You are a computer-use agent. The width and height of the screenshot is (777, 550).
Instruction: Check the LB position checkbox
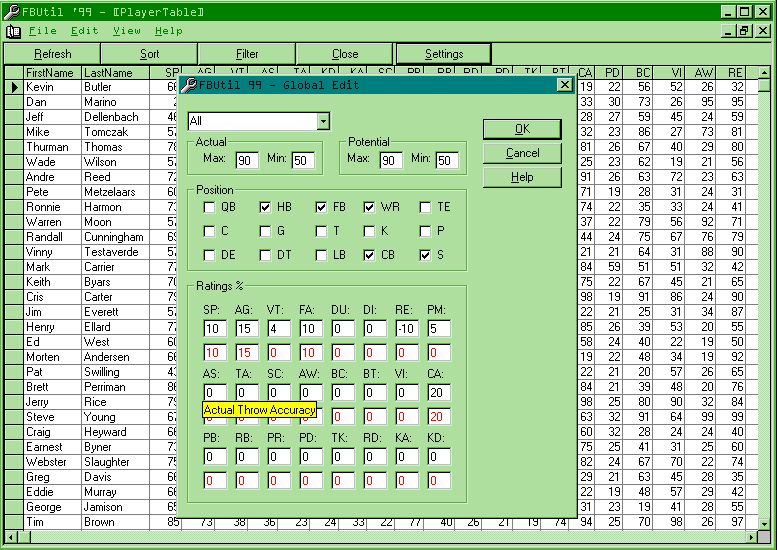point(321,255)
